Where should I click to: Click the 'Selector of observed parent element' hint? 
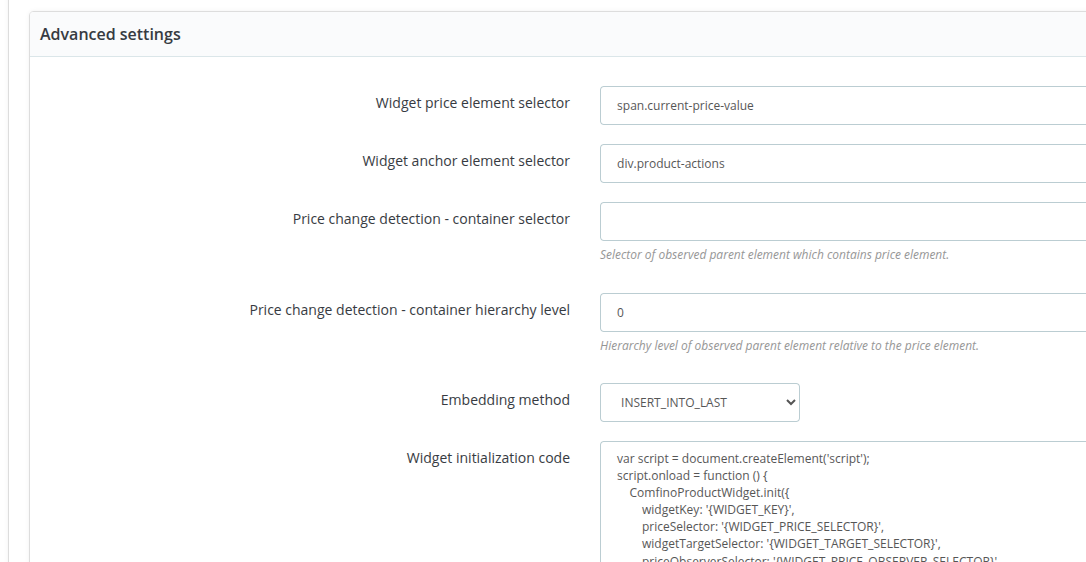point(774,254)
